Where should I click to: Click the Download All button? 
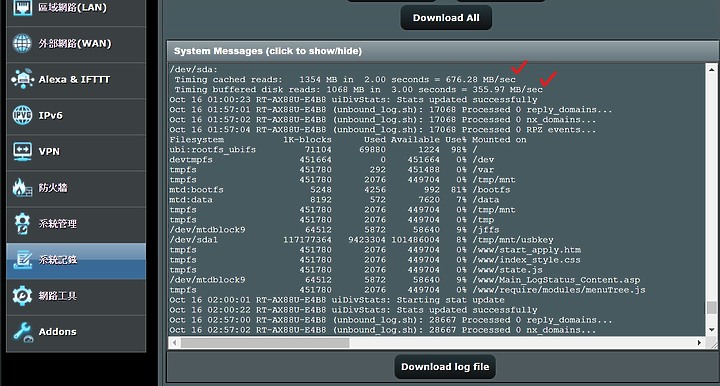(x=446, y=18)
